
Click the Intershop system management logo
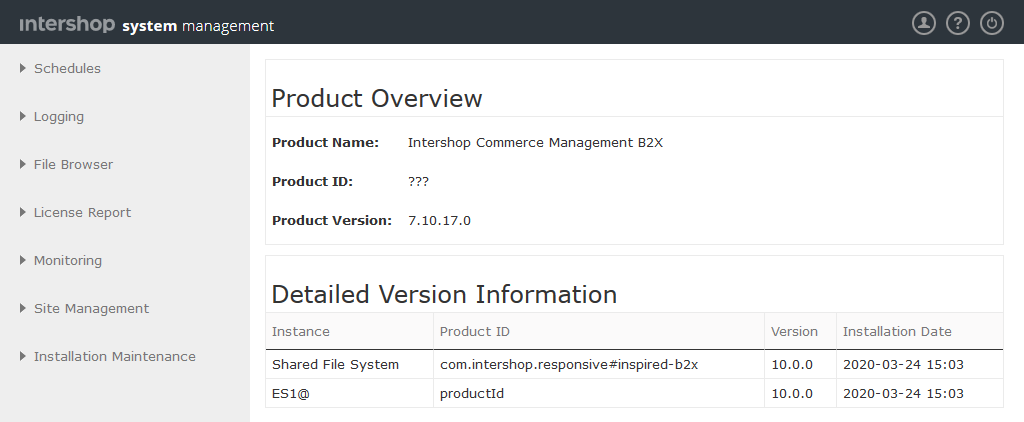coord(147,25)
